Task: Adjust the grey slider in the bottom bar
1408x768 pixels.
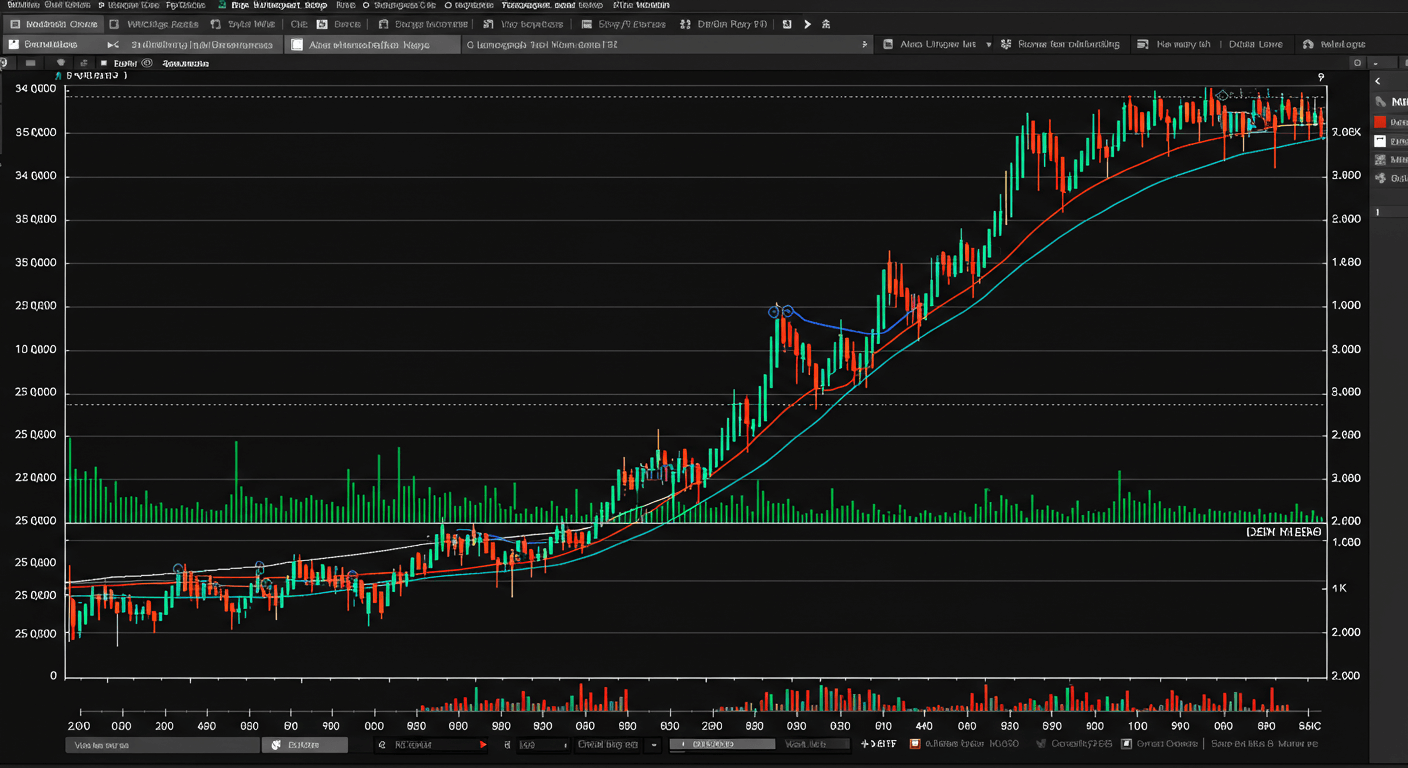Action: [722, 744]
